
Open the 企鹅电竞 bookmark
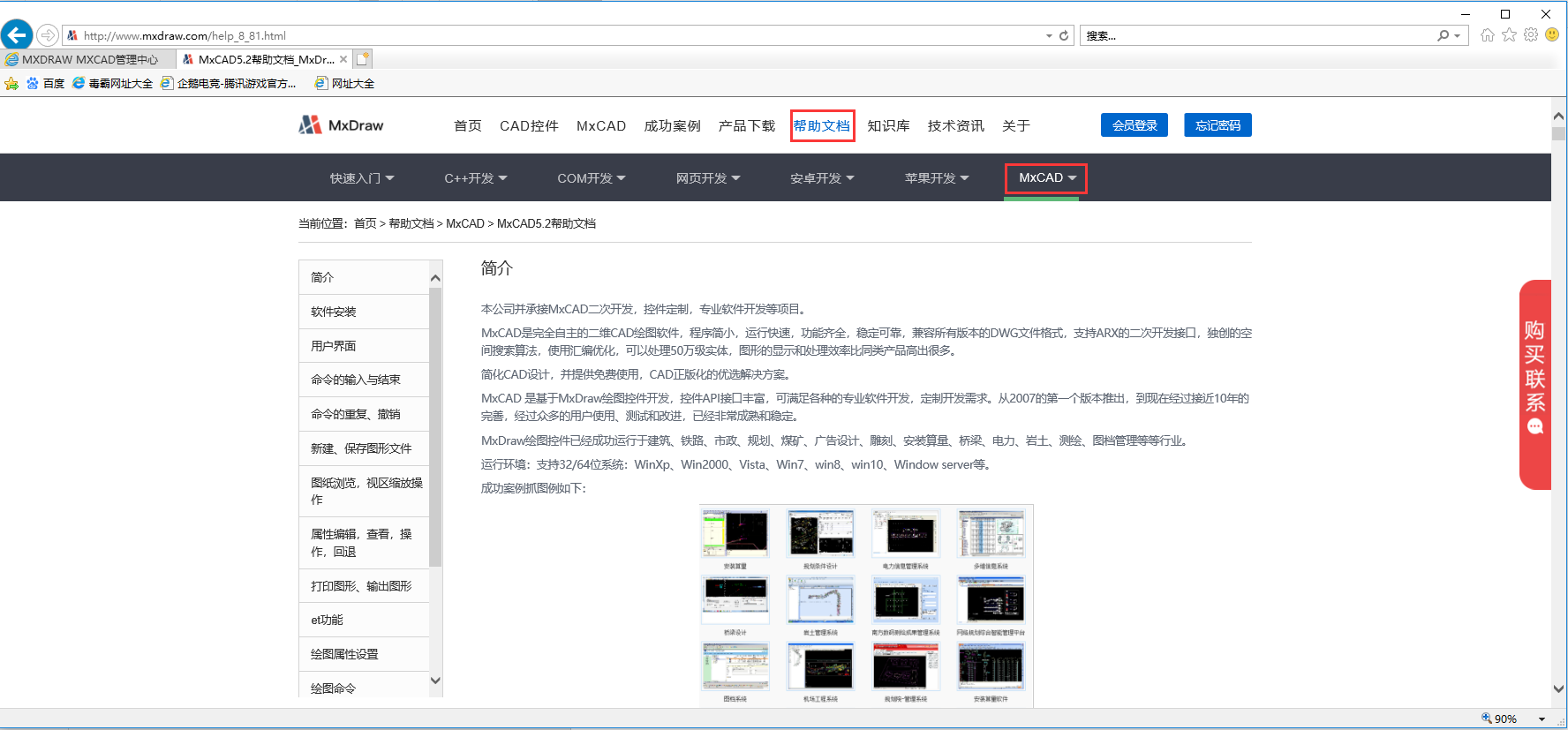point(228,84)
